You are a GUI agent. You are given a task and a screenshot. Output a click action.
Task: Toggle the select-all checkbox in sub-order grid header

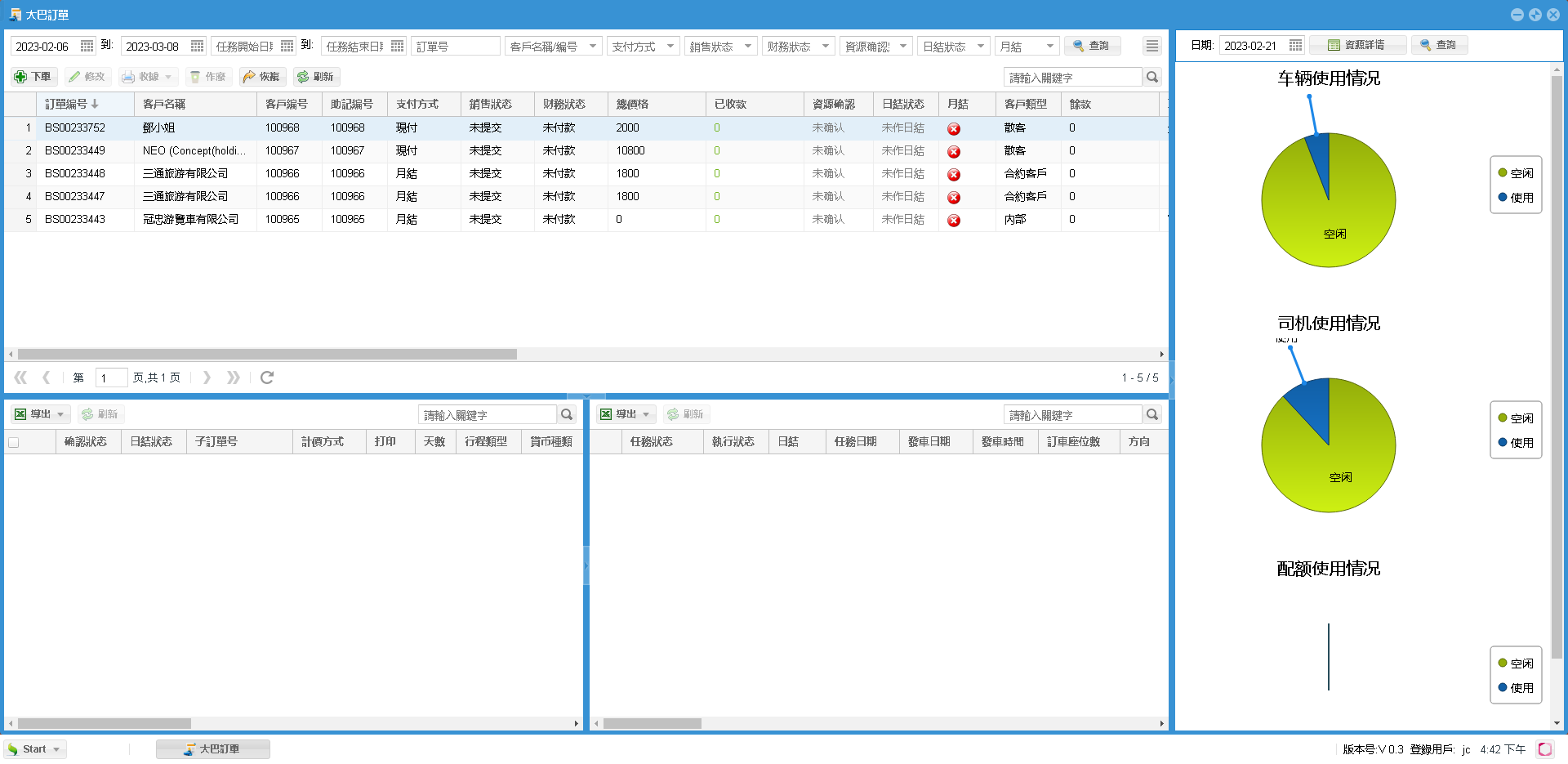point(14,442)
